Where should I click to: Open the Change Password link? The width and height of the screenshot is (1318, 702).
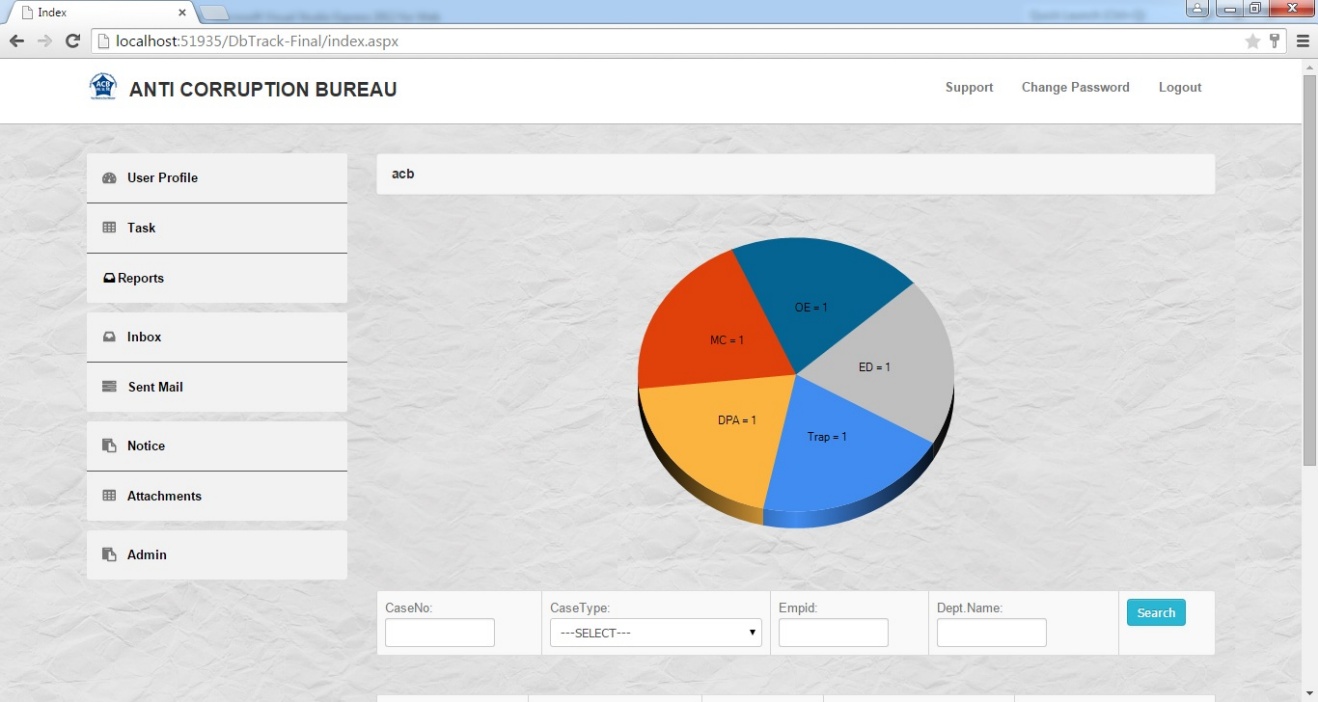(1075, 87)
